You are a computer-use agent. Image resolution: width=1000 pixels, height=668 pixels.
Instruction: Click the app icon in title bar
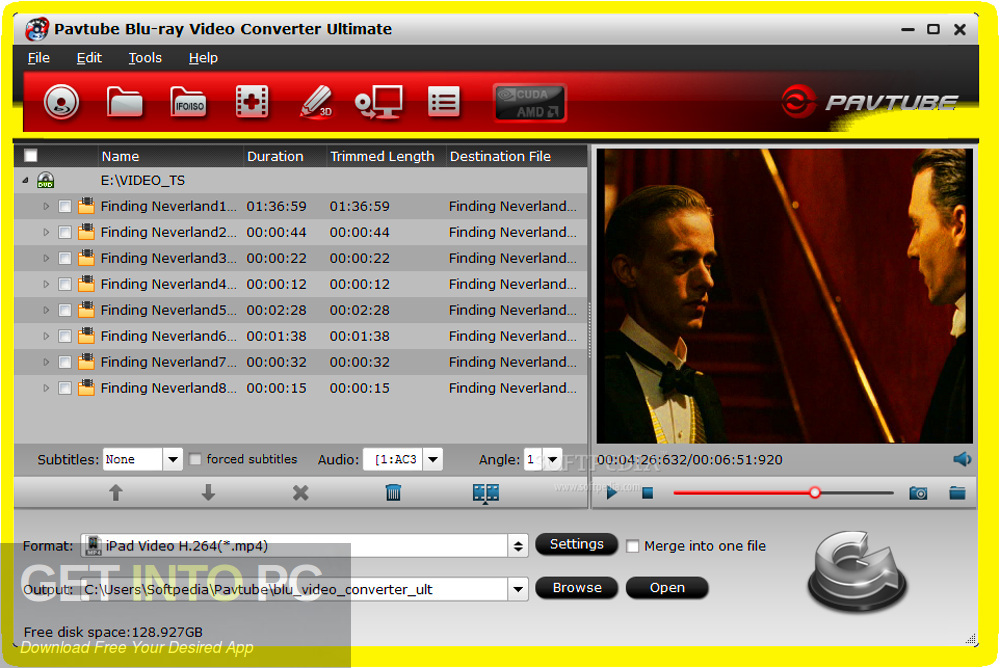pyautogui.click(x=37, y=29)
